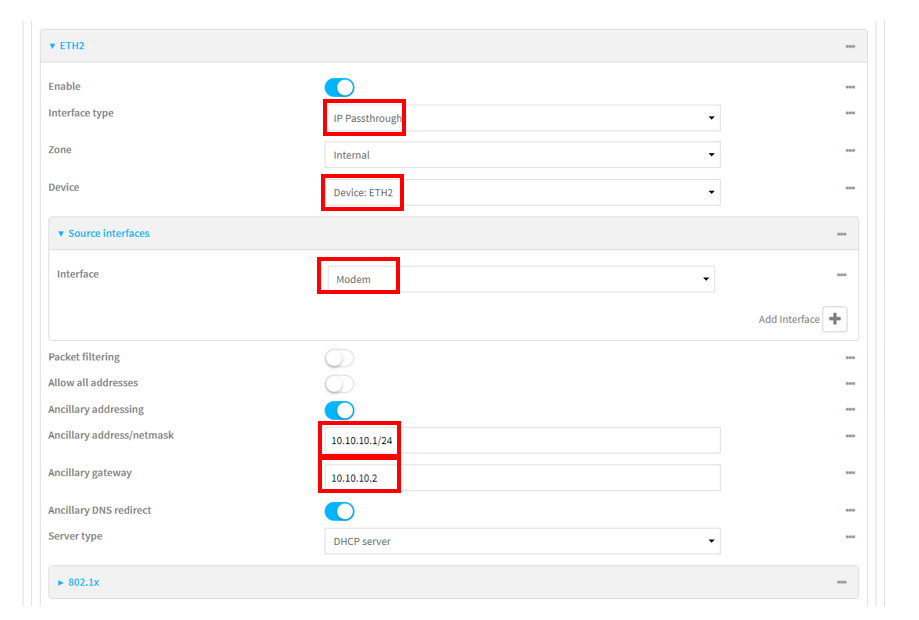The image size is (919, 620).
Task: Click the ellipsis icon beside Enable row
Action: pos(849,87)
